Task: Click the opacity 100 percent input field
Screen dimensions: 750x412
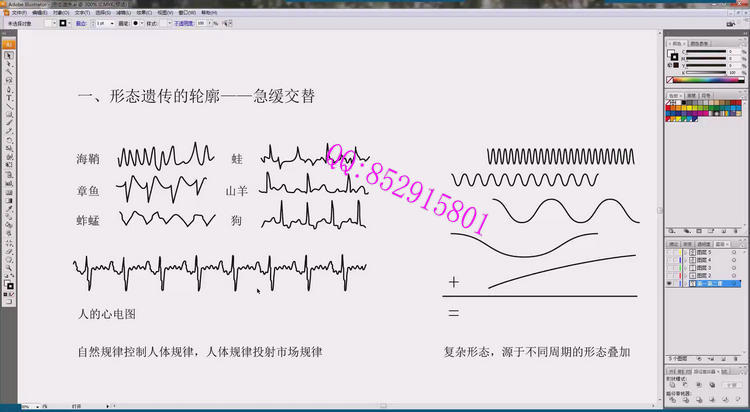Action: pos(201,22)
